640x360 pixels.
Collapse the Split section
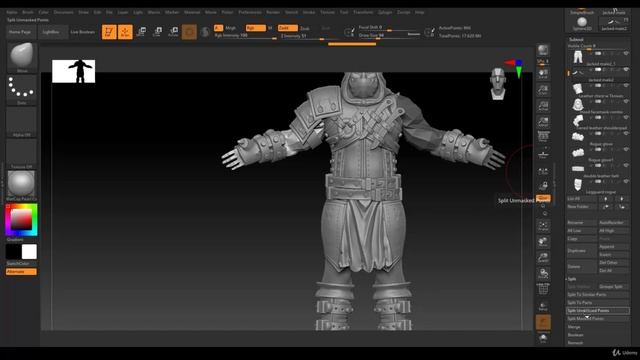[x=572, y=279]
